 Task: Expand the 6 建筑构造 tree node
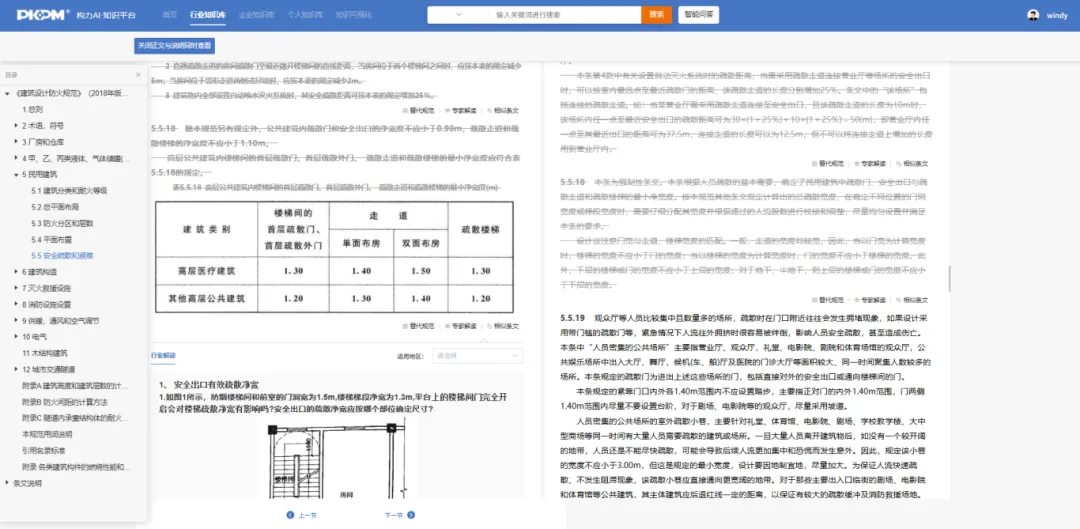(x=17, y=272)
